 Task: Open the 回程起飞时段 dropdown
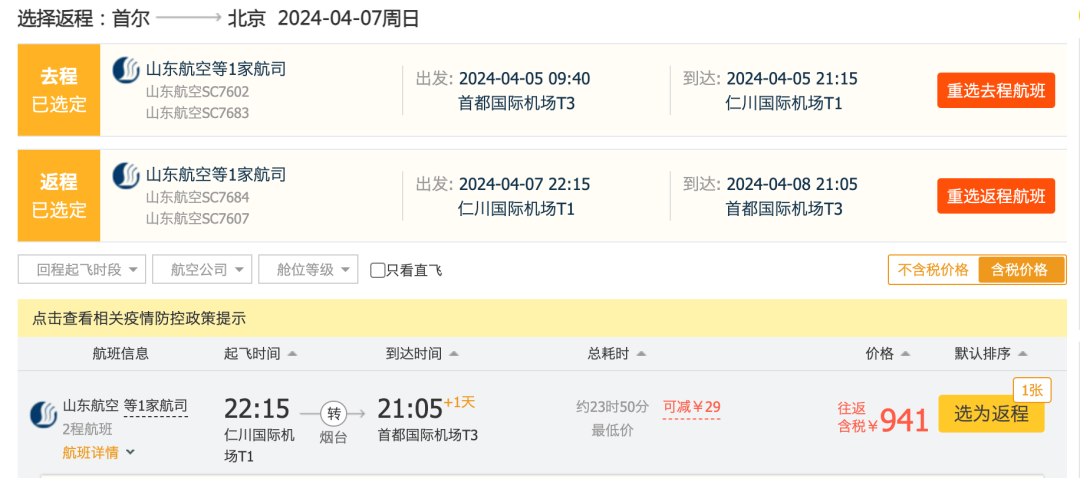(82, 270)
